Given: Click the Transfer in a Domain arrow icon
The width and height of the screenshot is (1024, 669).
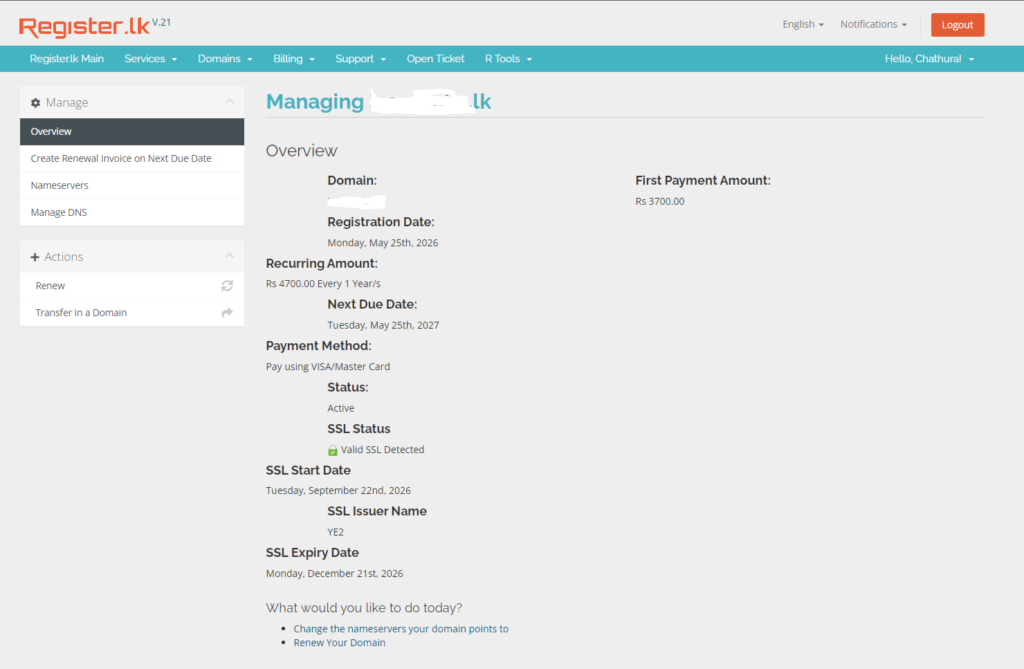Looking at the screenshot, I should [227, 312].
